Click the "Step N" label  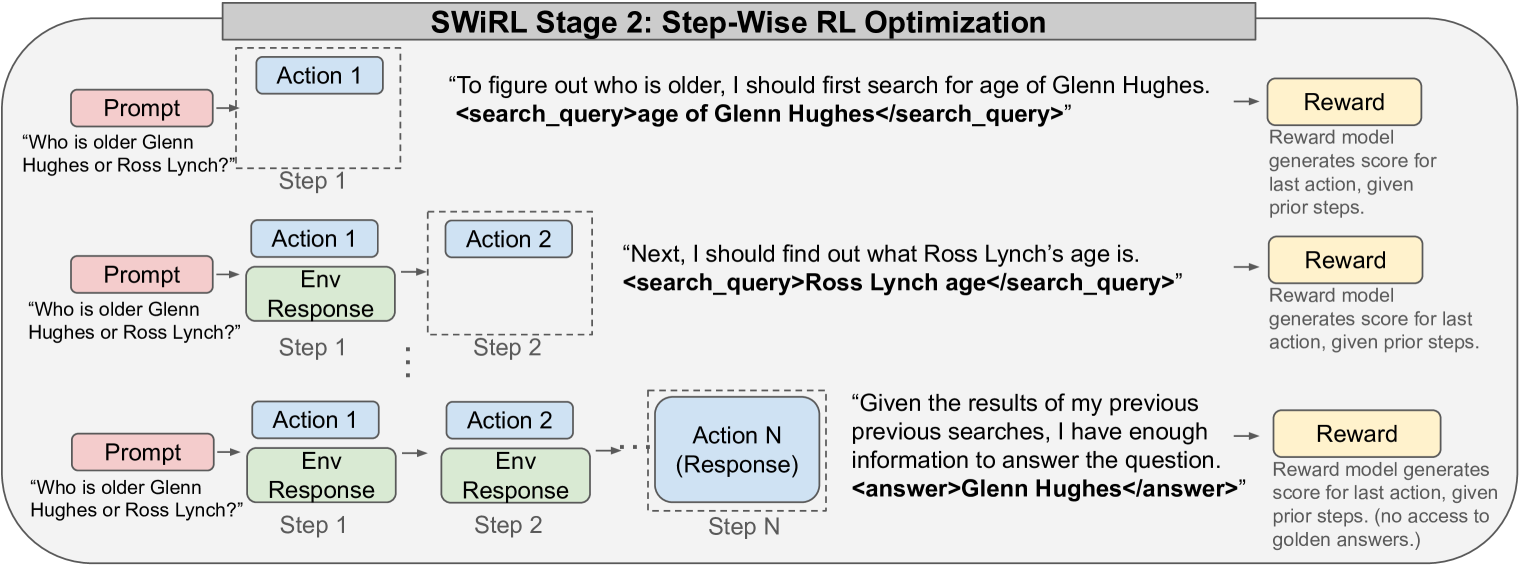(742, 527)
